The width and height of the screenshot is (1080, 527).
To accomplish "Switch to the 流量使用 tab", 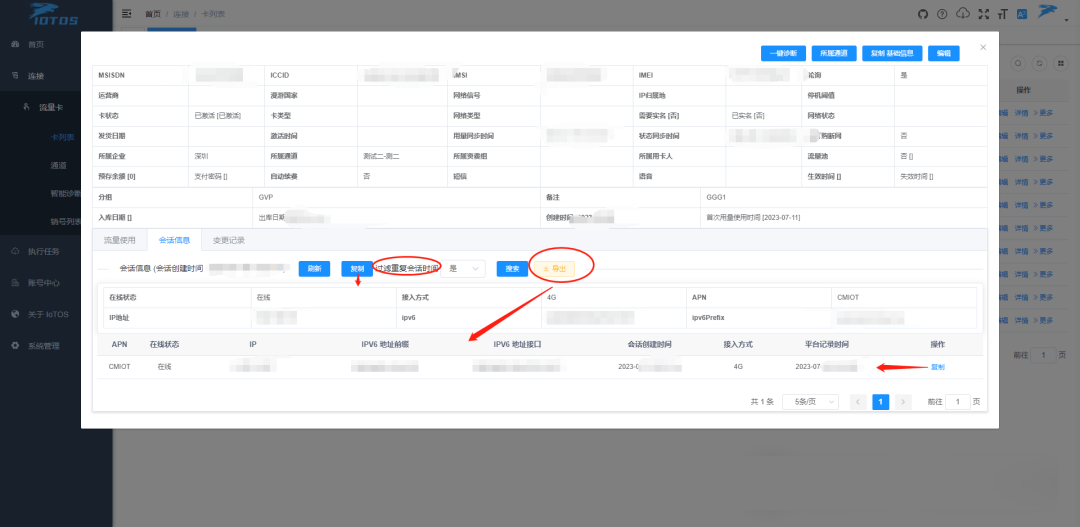I will 120,240.
